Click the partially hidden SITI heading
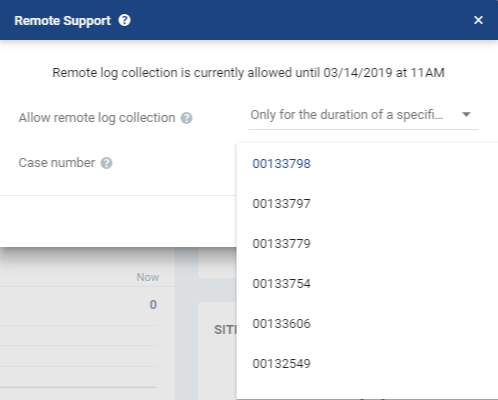This screenshot has width=498, height=400. pos(225,330)
